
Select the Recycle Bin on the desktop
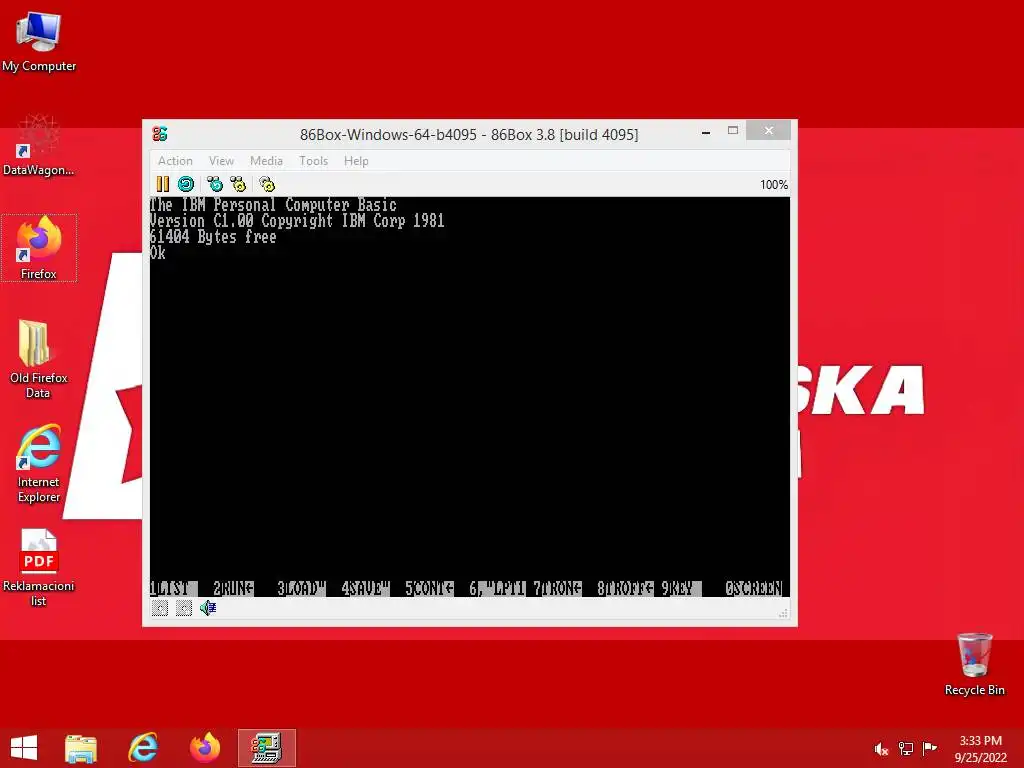(x=974, y=664)
